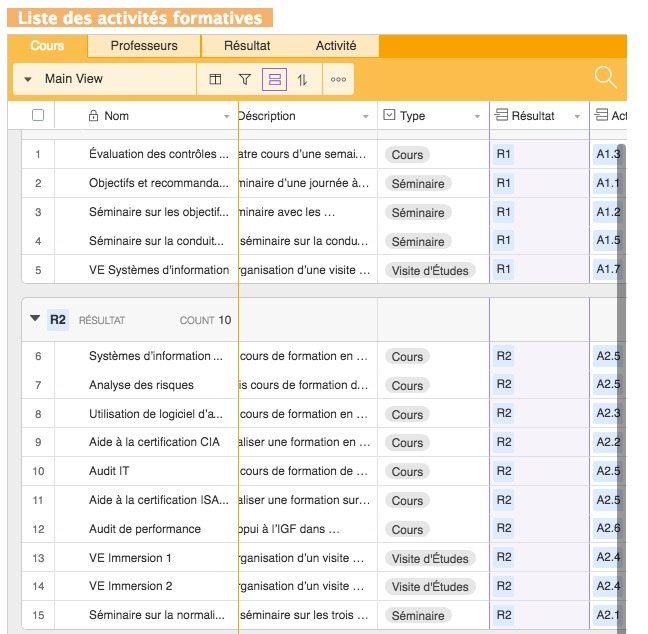Click the Séminaire tag in row 15
The width and height of the screenshot is (648, 634).
[x=418, y=616]
